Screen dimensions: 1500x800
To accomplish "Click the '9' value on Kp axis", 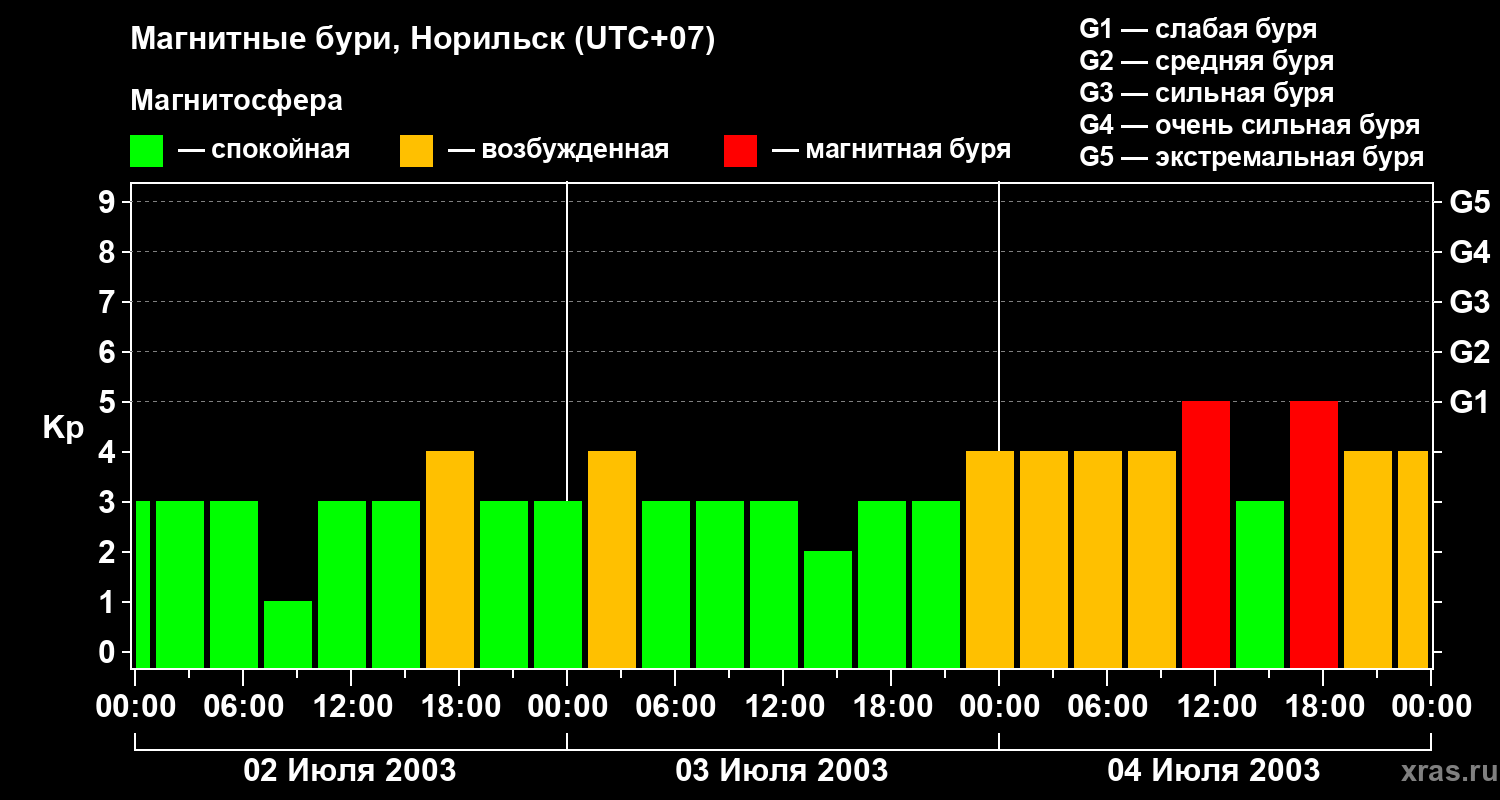I will 109,202.
